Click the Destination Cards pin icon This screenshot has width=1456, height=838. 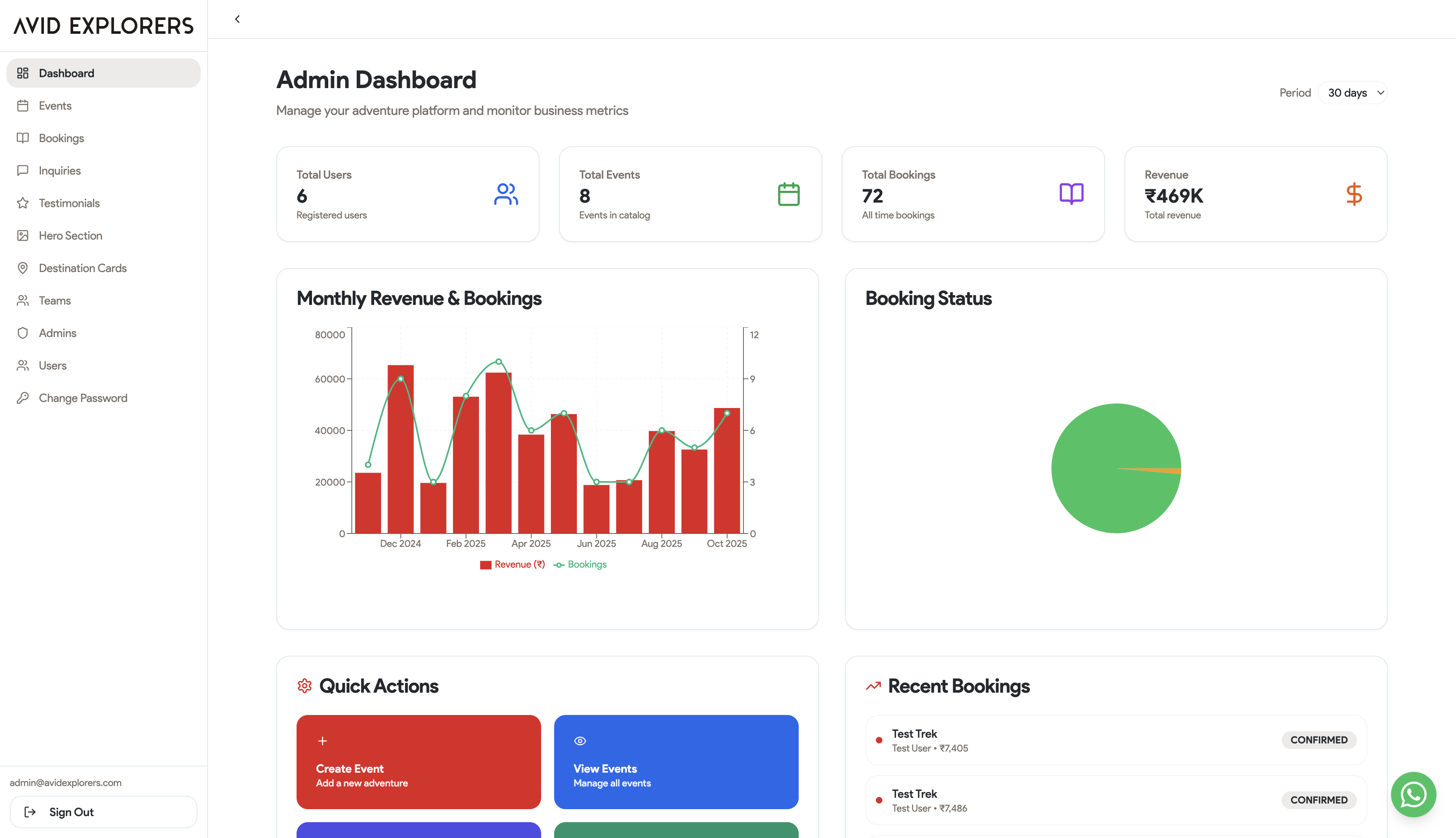[x=22, y=268]
